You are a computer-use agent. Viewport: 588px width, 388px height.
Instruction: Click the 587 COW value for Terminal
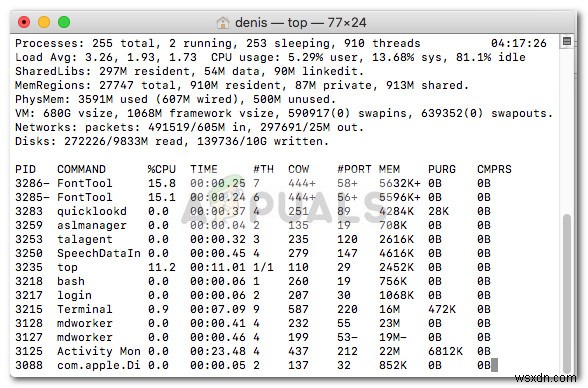tap(298, 309)
